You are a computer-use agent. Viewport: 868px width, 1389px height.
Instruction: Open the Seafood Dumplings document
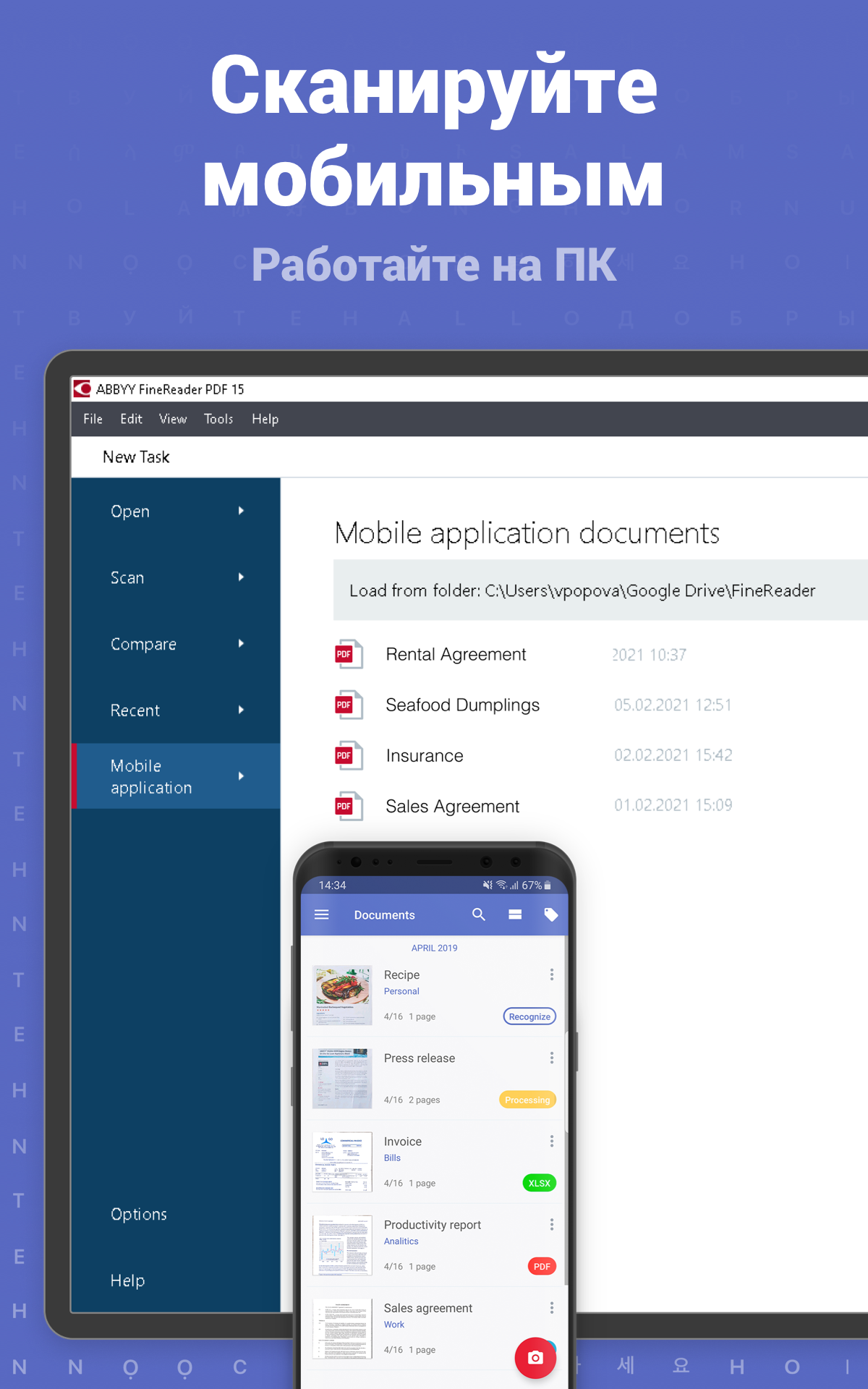click(462, 705)
